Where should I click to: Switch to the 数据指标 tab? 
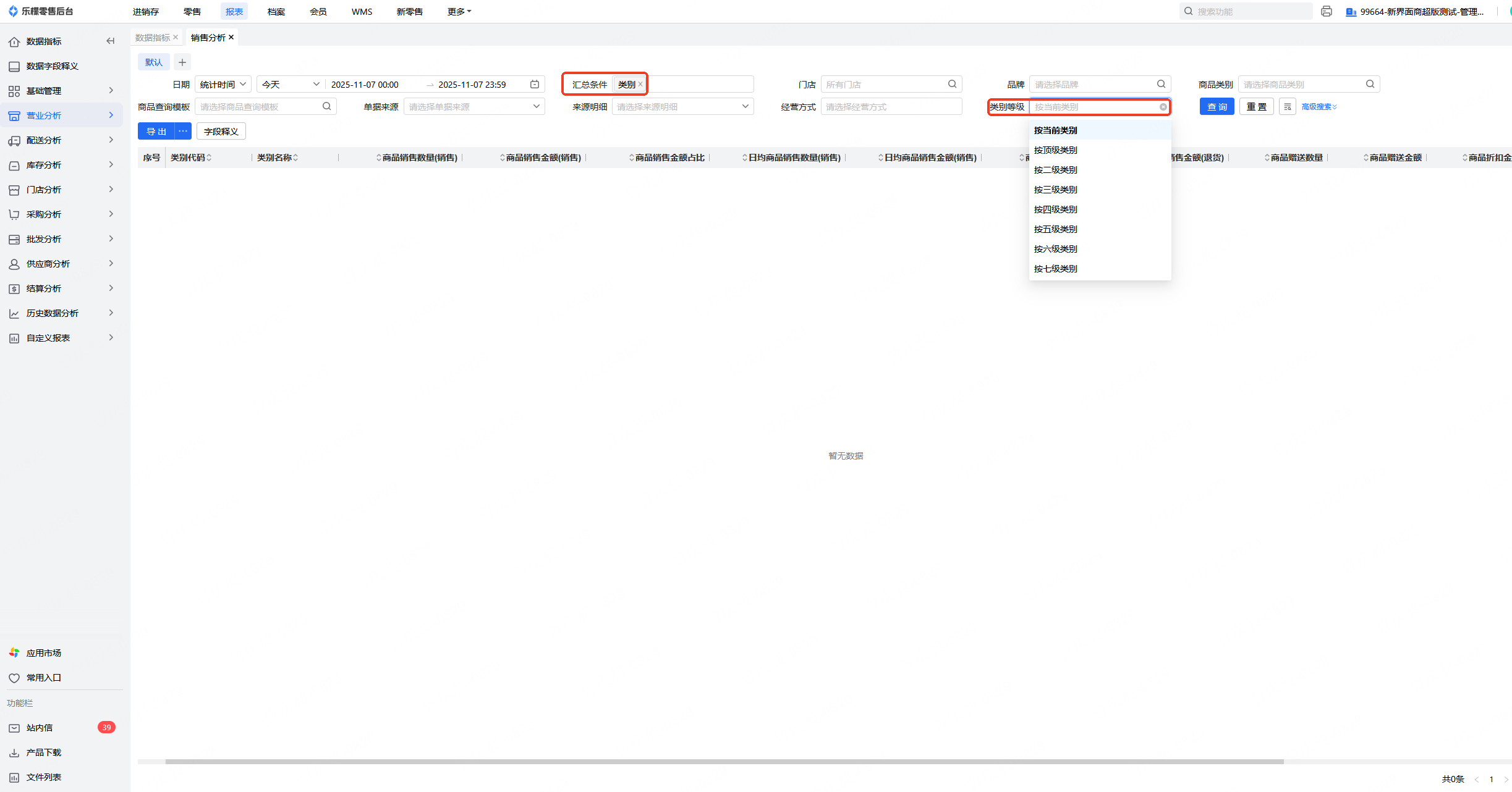[x=152, y=38]
